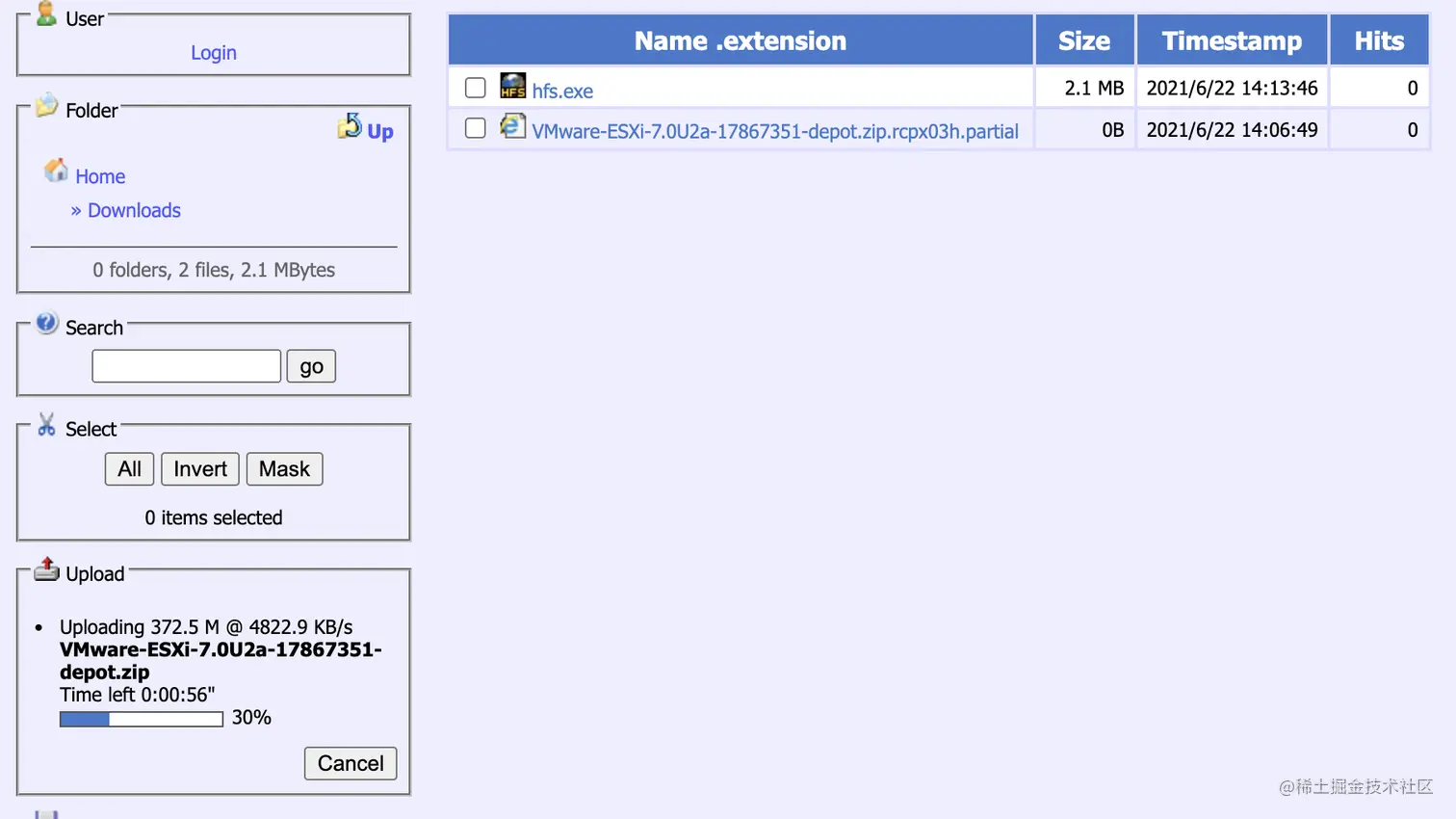Click bold VMware-ESXi-7.0U2a-17867351-depot.zip upload filename
The height and width of the screenshot is (819, 1456).
221,661
